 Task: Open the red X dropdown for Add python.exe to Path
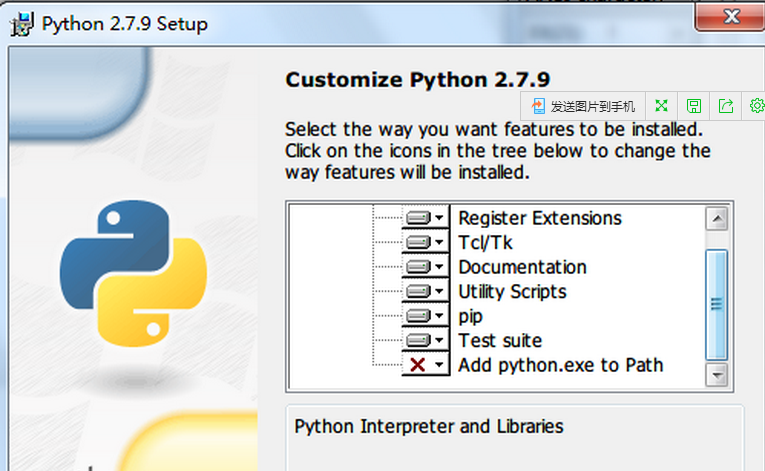[x=425, y=364]
